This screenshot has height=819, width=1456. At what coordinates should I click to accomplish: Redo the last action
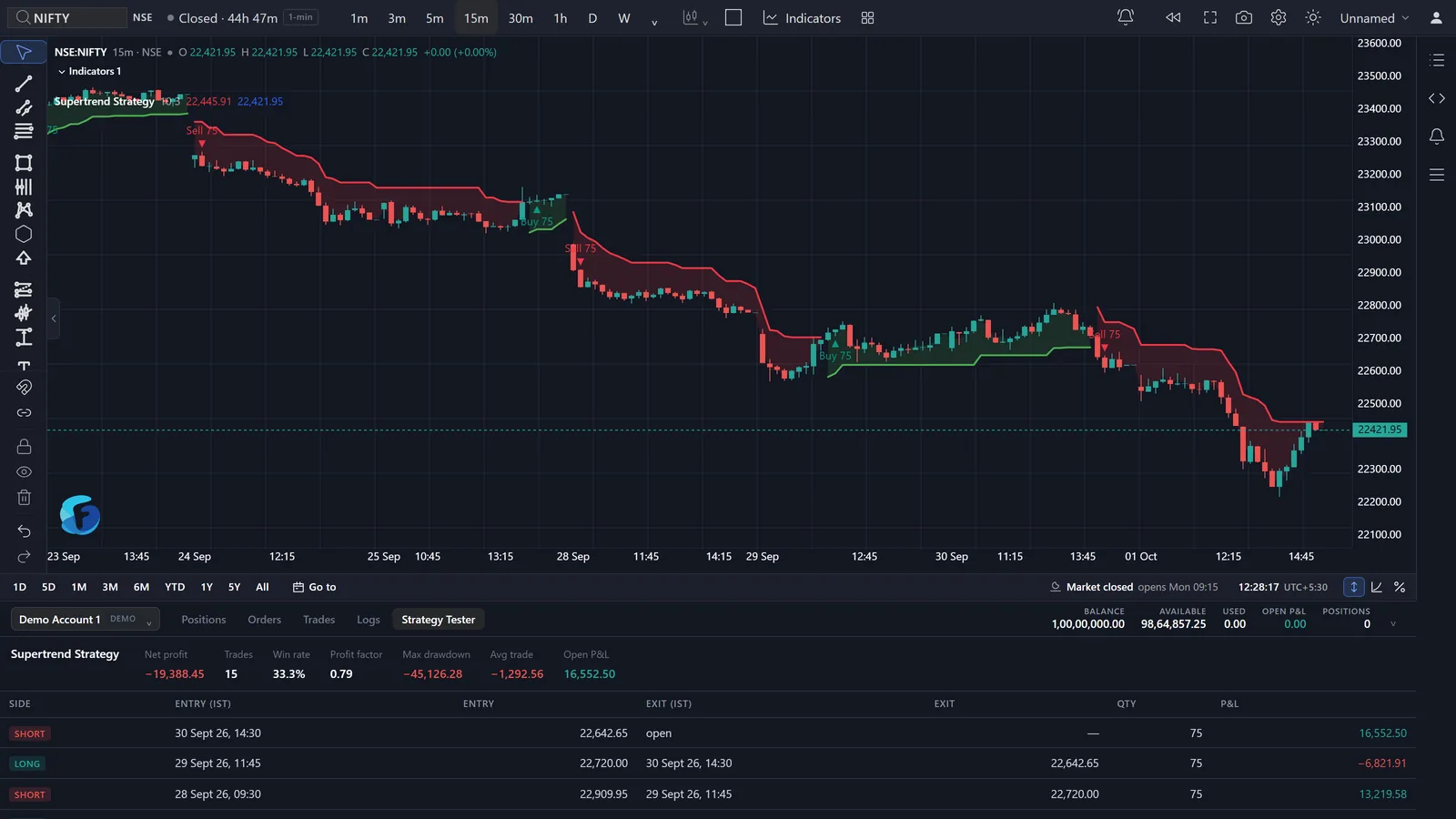coord(24,556)
